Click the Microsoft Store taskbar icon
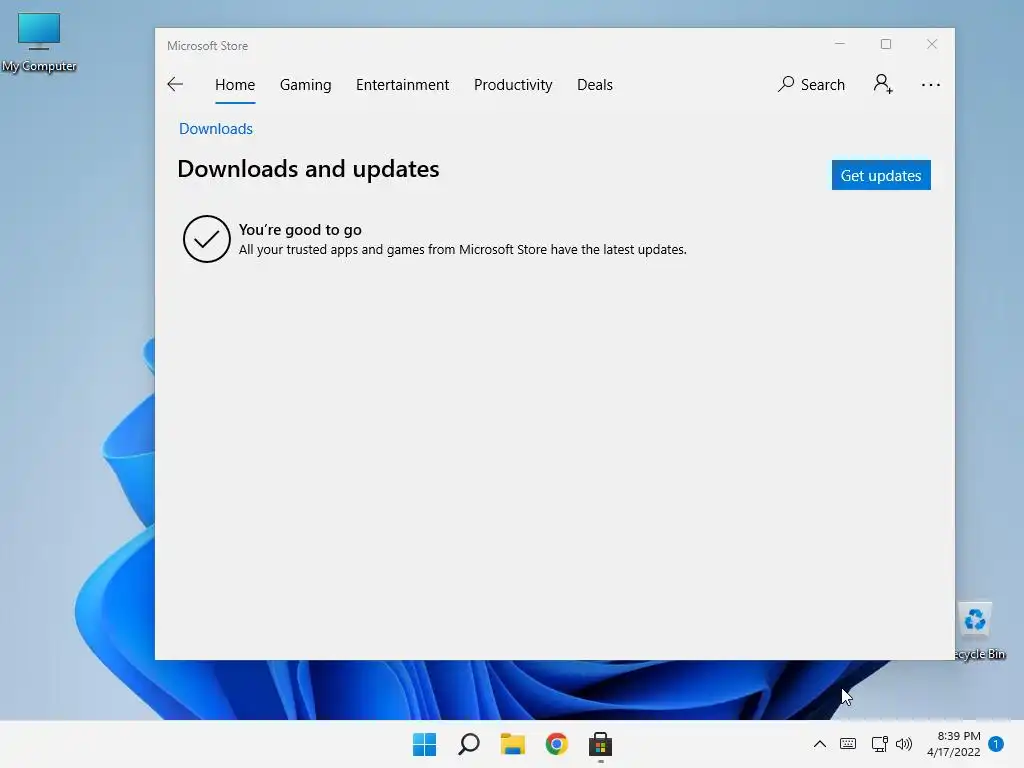1024x768 pixels. [x=600, y=744]
